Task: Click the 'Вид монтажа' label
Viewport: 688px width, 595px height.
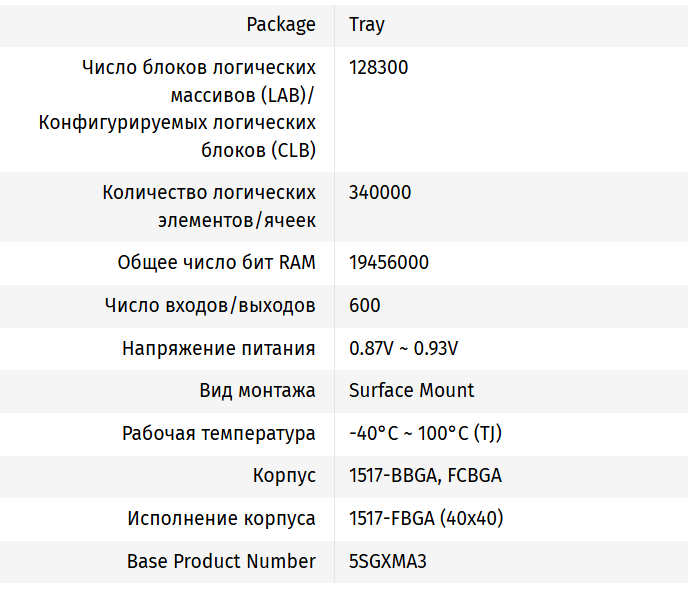Action: point(257,390)
